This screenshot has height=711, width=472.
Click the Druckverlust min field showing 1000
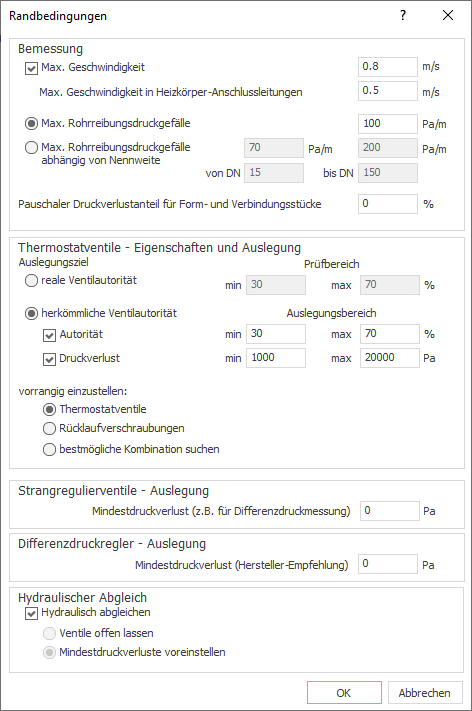tap(276, 358)
